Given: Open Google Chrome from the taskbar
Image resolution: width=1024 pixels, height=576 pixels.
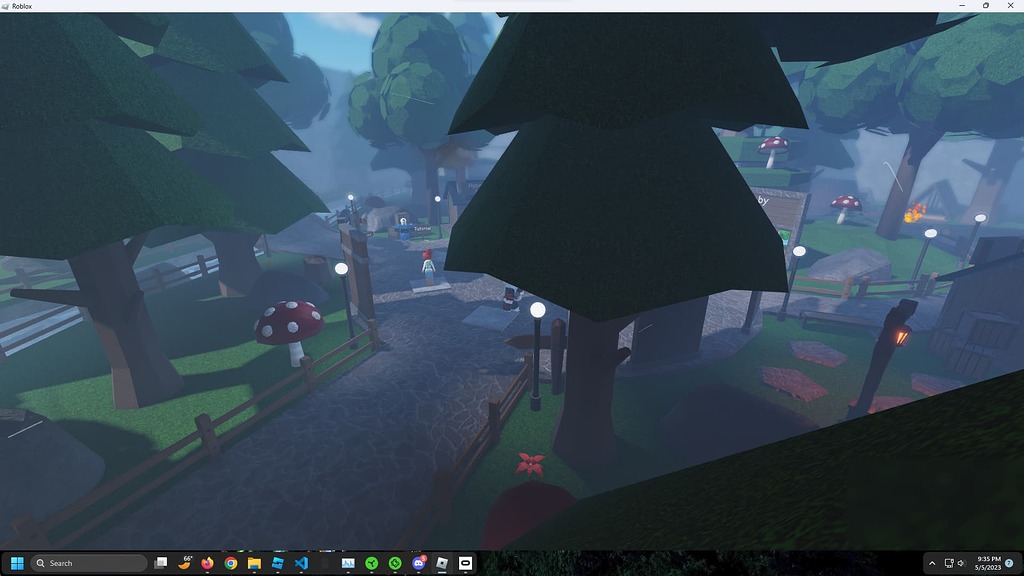Looking at the screenshot, I should tap(230, 563).
